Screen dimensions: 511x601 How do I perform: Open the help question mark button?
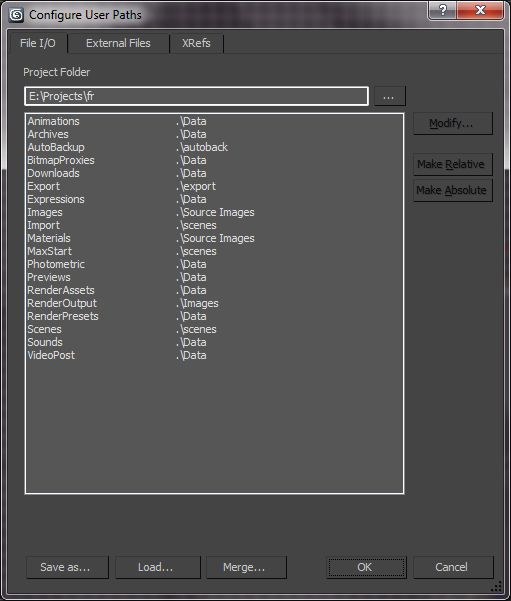click(442, 10)
